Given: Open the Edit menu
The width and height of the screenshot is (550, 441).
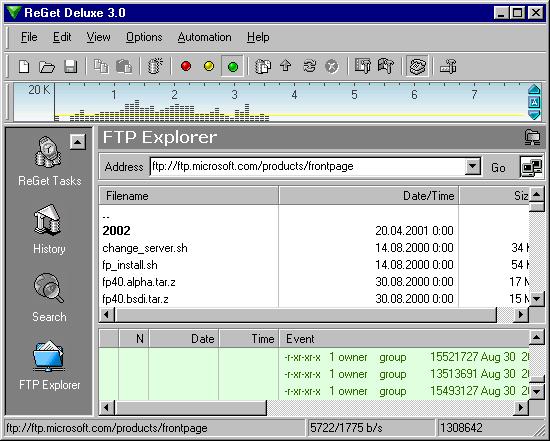Looking at the screenshot, I should (x=62, y=37).
